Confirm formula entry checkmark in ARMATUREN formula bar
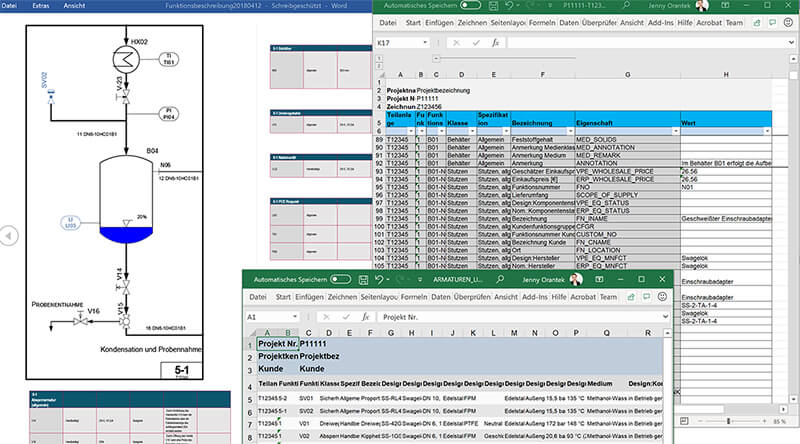This screenshot has width=800, height=444. 346,317
